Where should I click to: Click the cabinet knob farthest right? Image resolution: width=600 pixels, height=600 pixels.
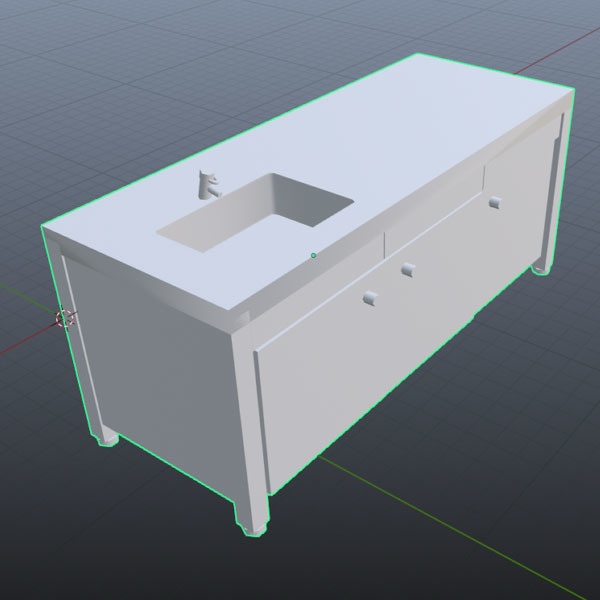pyautogui.click(x=495, y=202)
